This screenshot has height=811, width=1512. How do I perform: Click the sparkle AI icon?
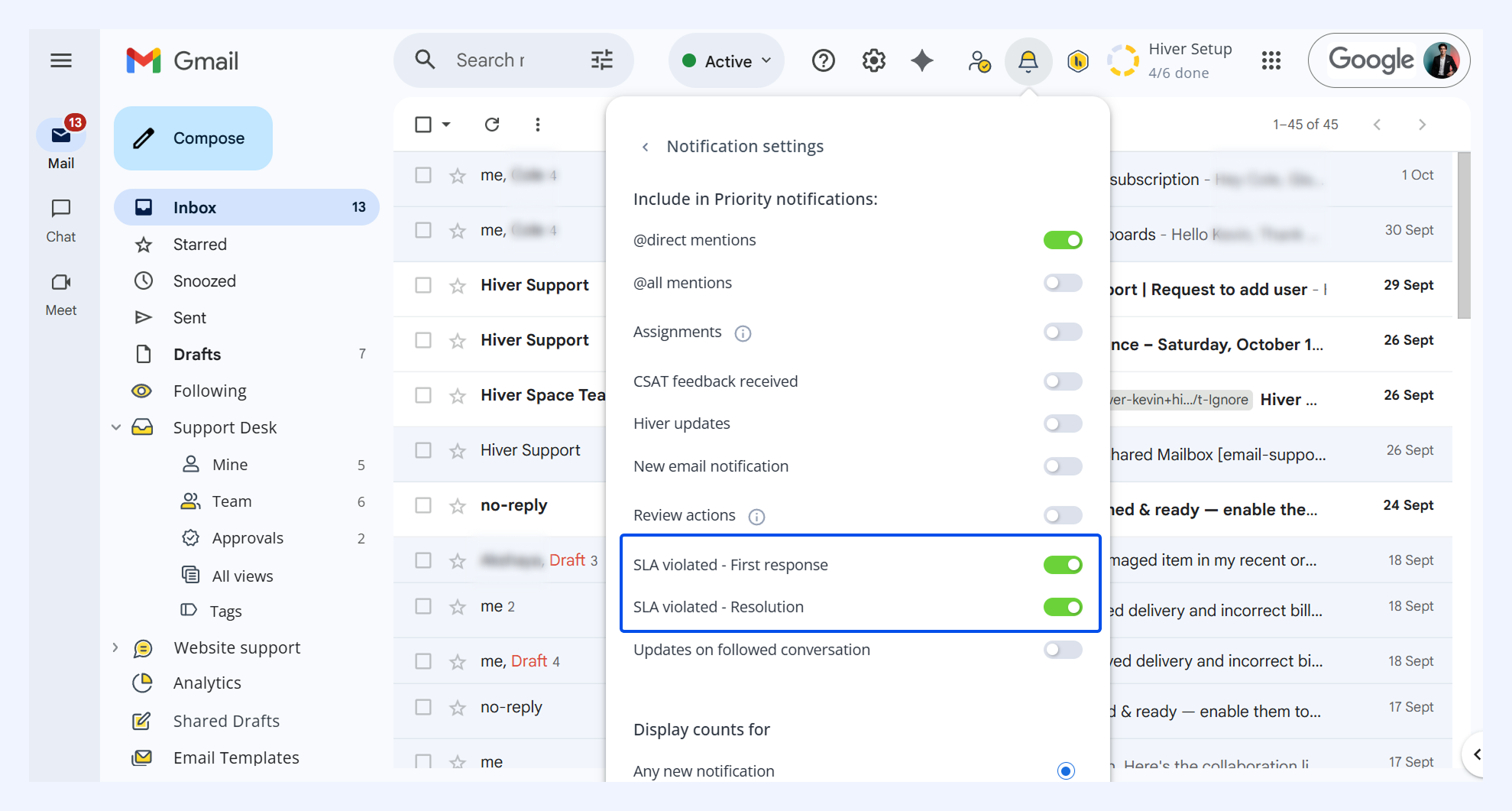(922, 60)
